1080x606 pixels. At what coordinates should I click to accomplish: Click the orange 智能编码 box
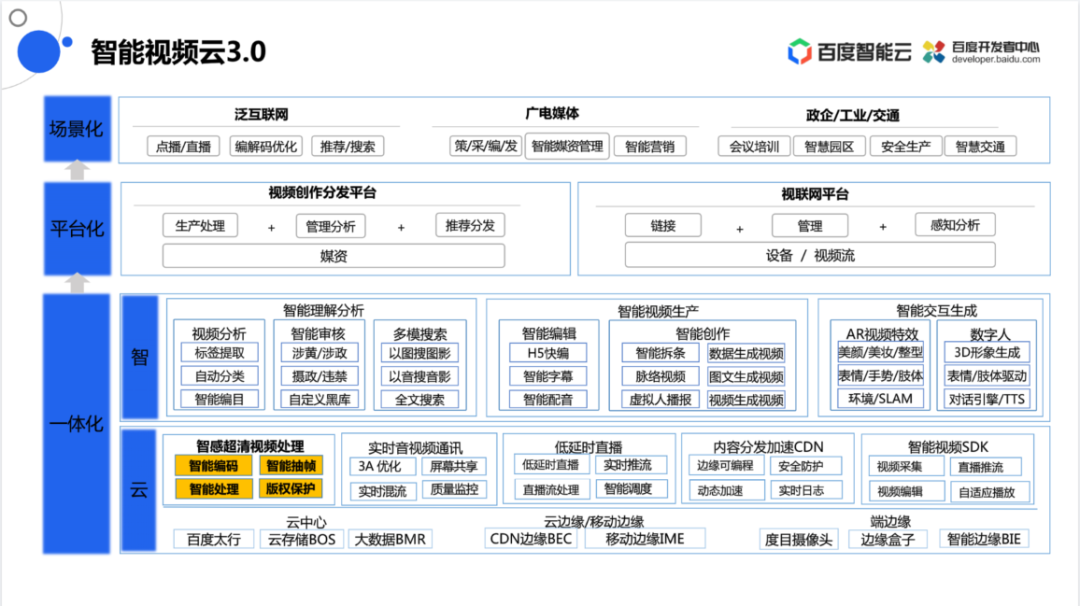coord(214,466)
